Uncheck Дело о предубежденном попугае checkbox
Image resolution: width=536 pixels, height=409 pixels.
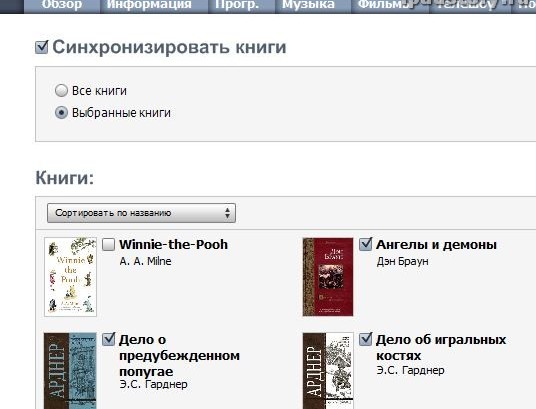tap(108, 339)
